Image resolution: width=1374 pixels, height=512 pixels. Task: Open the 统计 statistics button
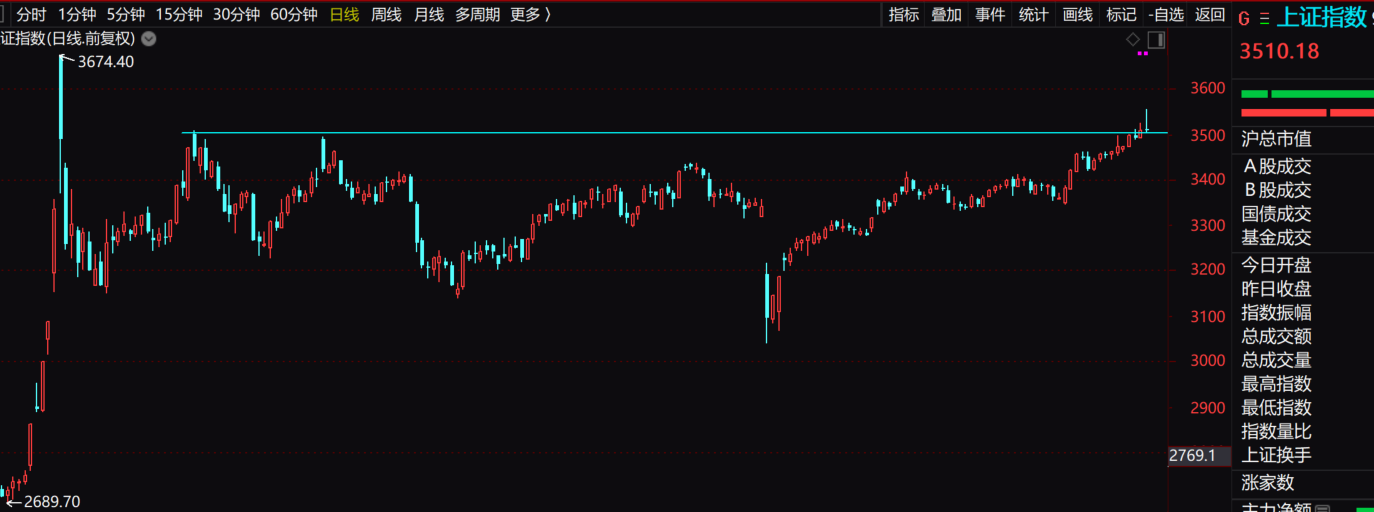coord(1033,14)
